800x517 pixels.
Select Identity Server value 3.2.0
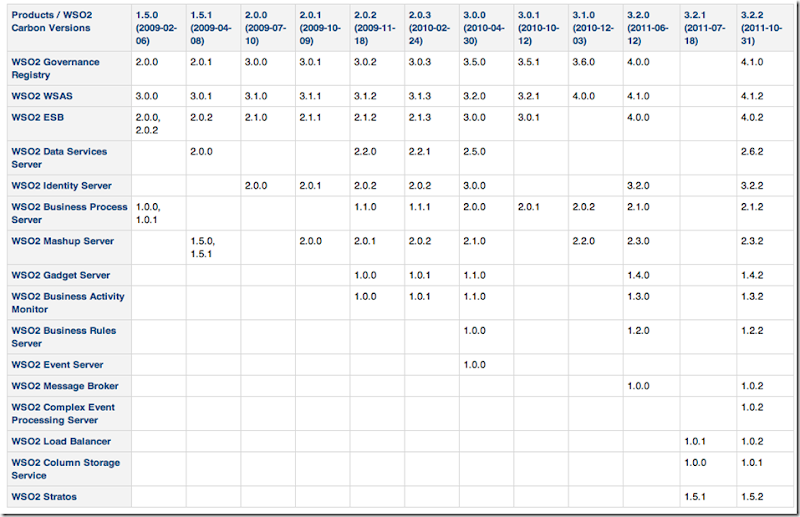point(638,186)
